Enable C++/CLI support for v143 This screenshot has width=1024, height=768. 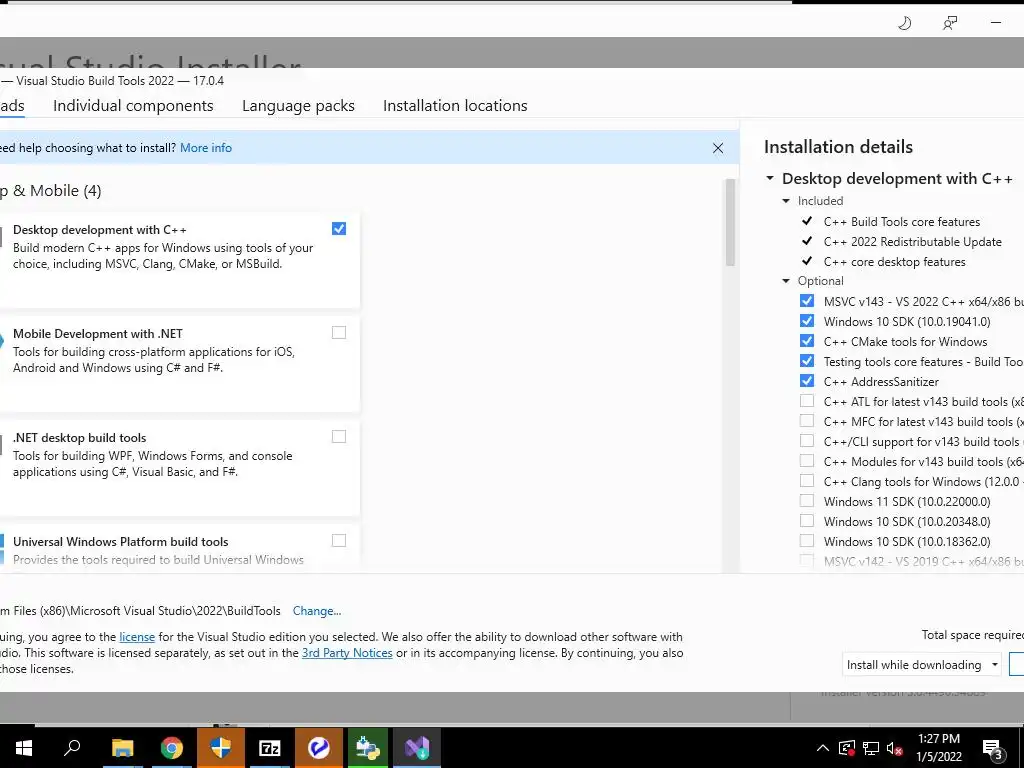807,441
